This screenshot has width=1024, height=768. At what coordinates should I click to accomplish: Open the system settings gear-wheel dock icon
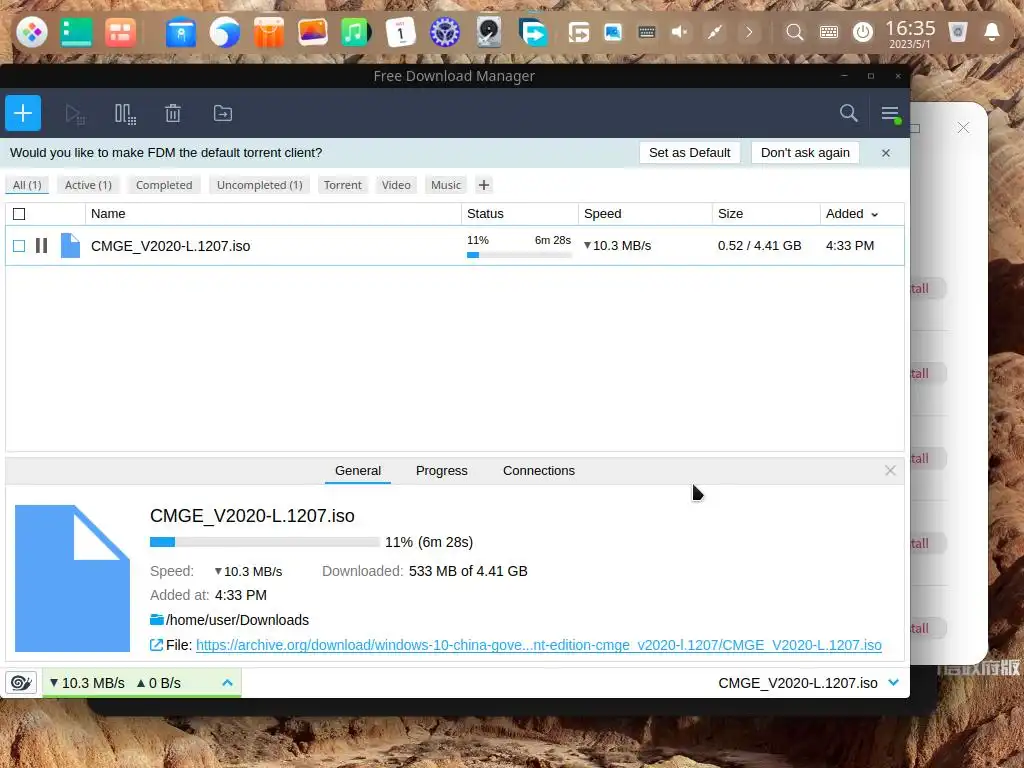(x=445, y=32)
